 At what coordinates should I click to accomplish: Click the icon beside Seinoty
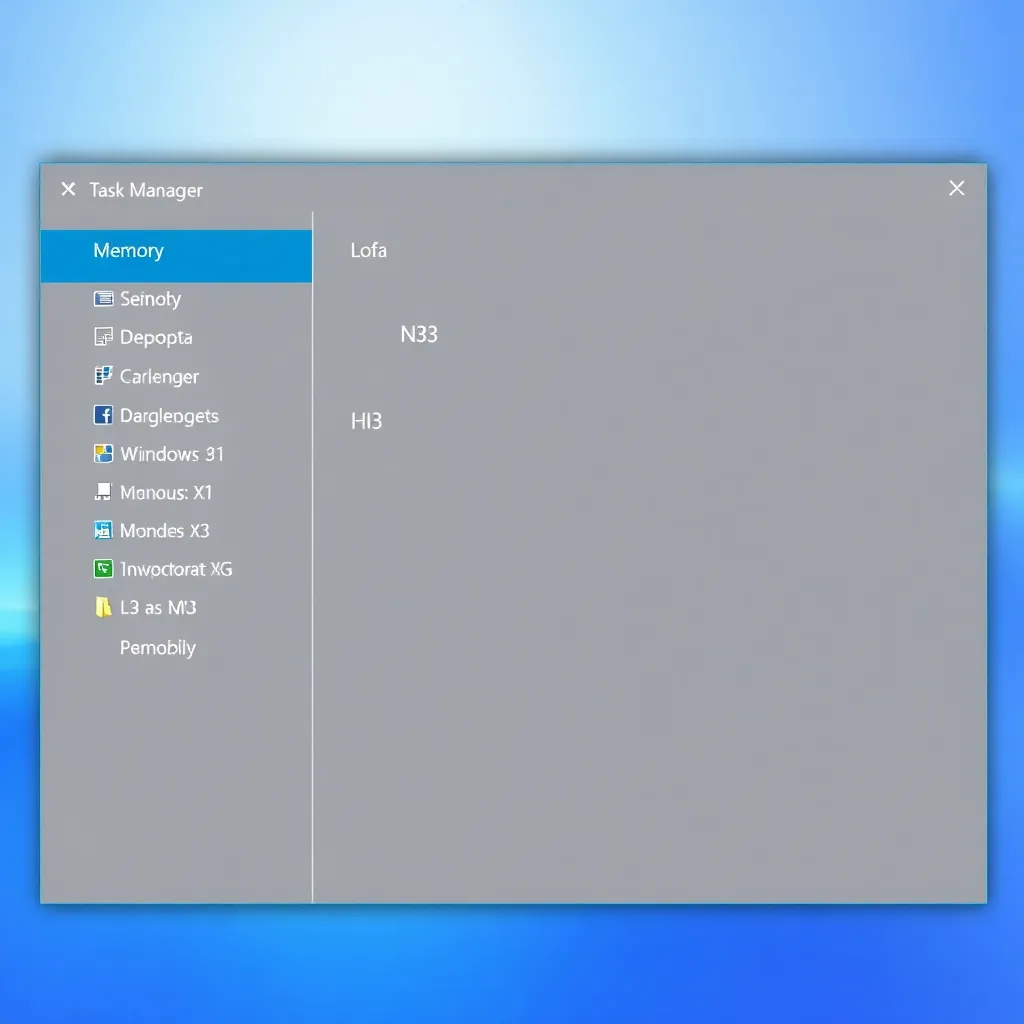tap(103, 299)
